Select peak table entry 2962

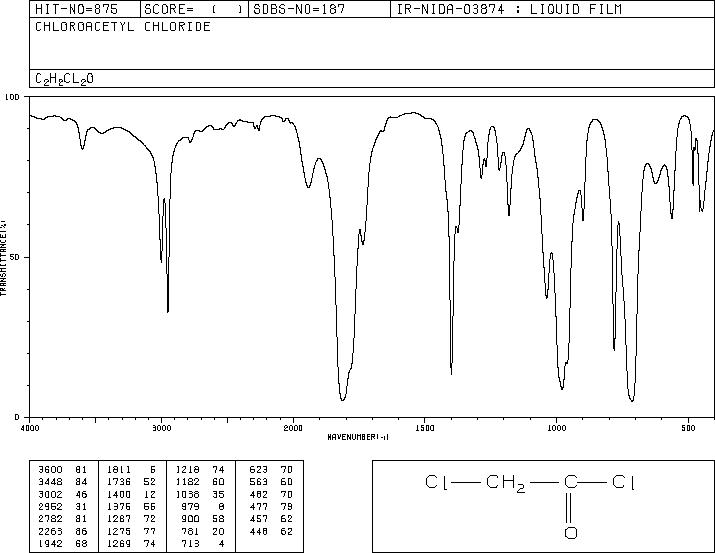(x=50, y=507)
